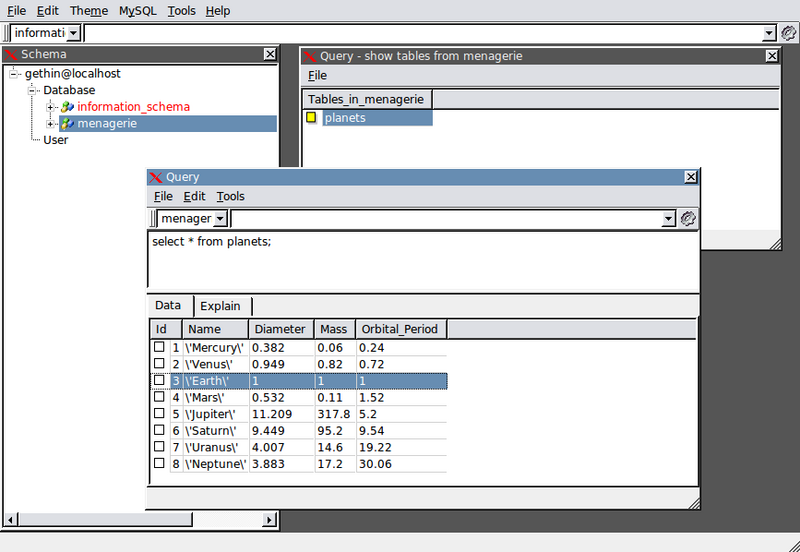Close the 'select * from planets' Query window
Viewport: 800px width, 552px height.
(690, 177)
